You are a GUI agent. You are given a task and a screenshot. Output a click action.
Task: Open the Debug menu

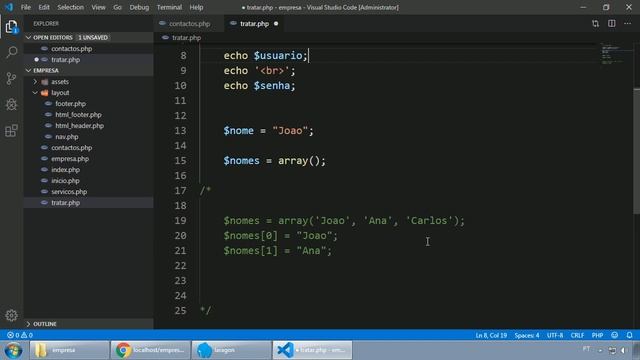pyautogui.click(x=139, y=7)
